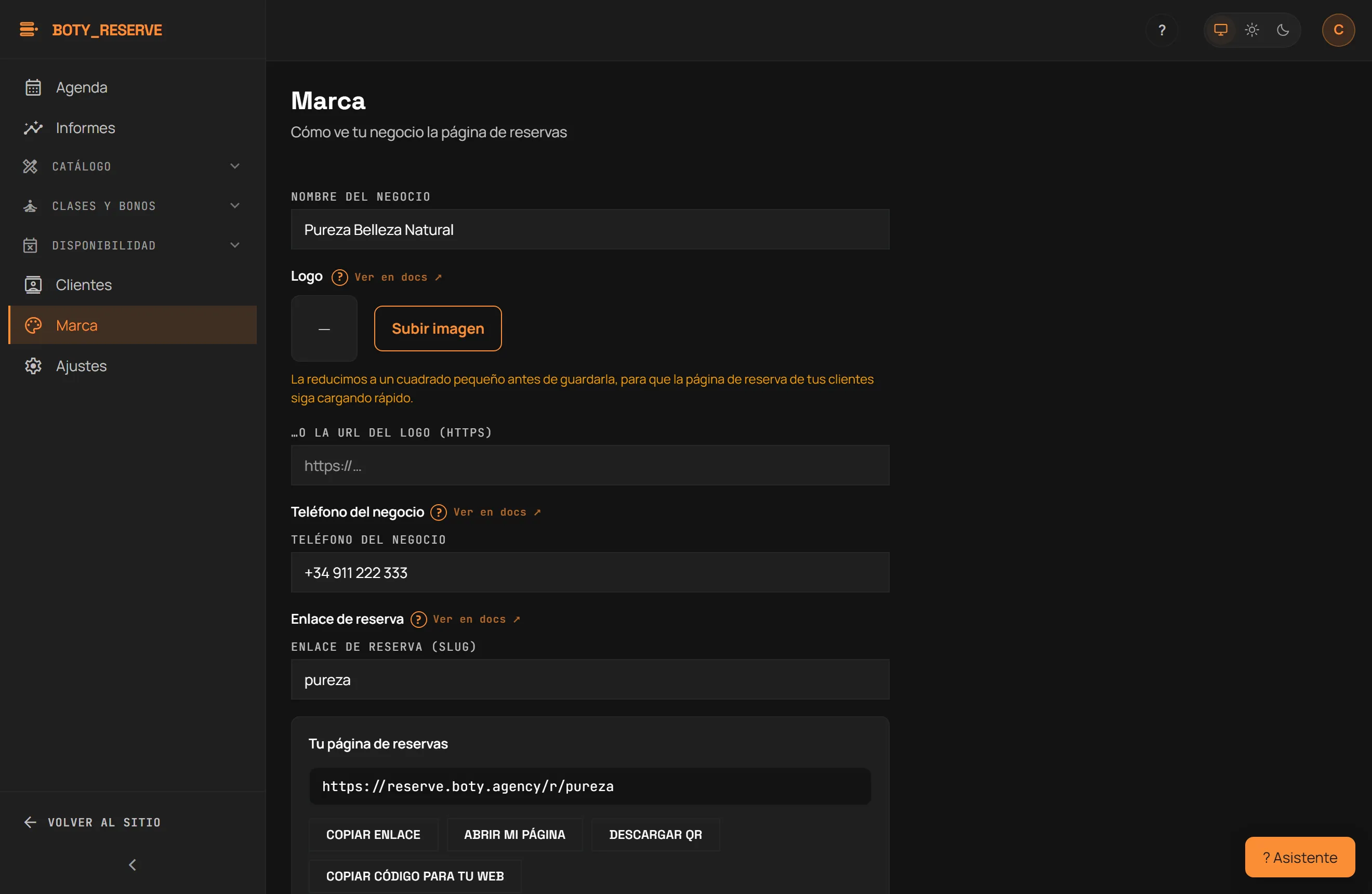The image size is (1372, 894).
Task: Expand the Catálogo section chevron
Action: pyautogui.click(x=234, y=166)
